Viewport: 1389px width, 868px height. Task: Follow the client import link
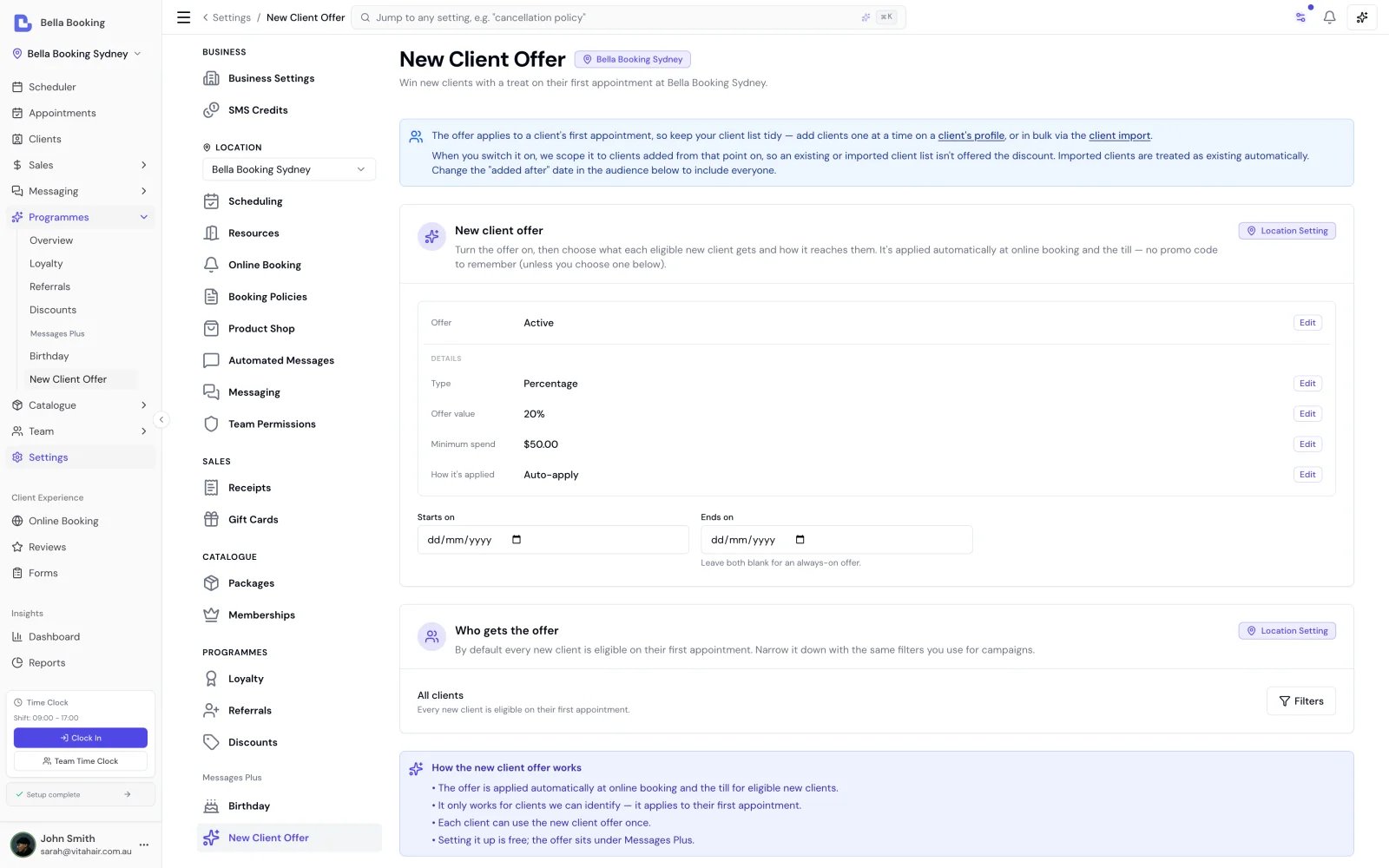pyautogui.click(x=1119, y=135)
